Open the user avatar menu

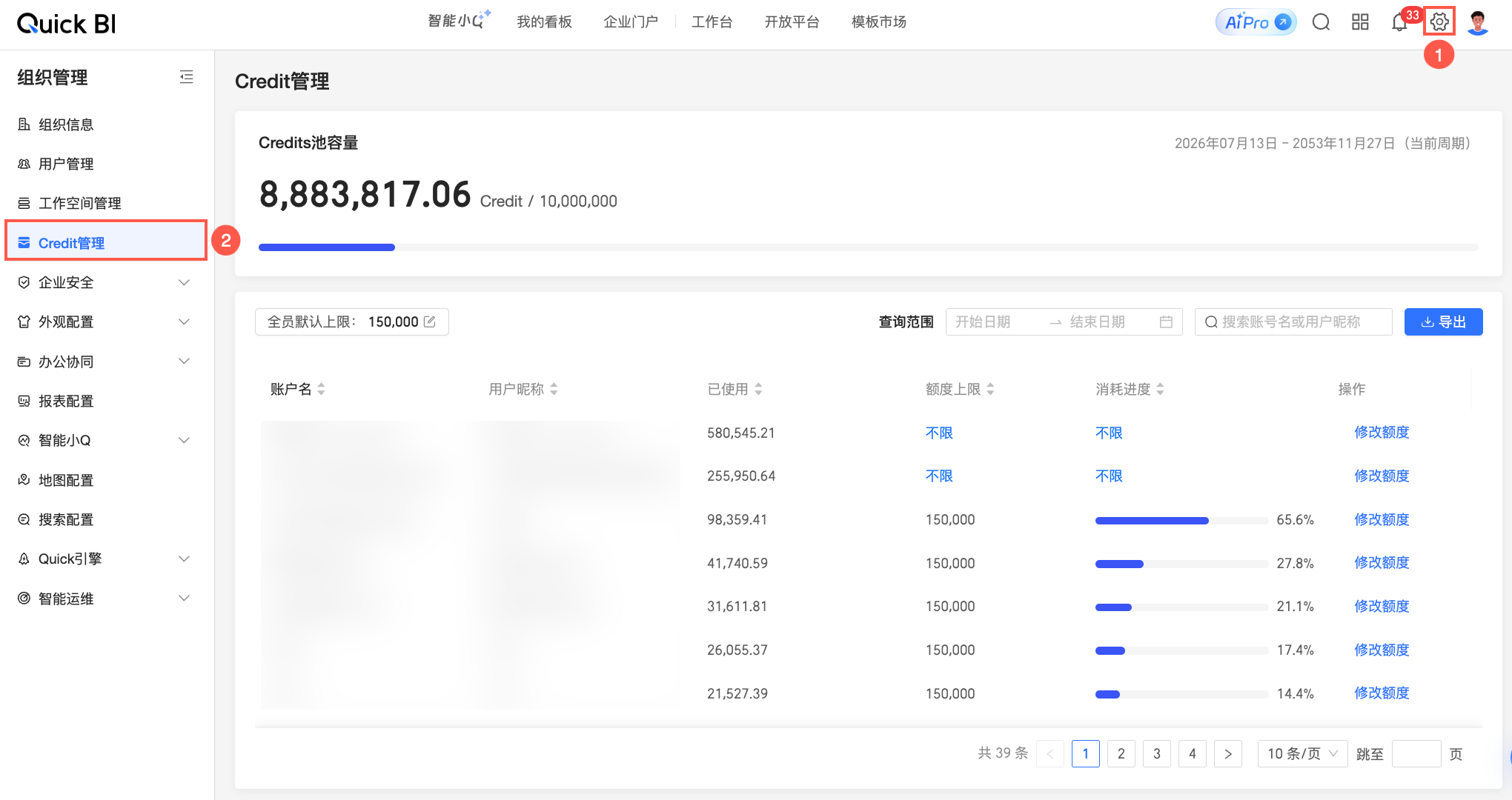point(1478,22)
